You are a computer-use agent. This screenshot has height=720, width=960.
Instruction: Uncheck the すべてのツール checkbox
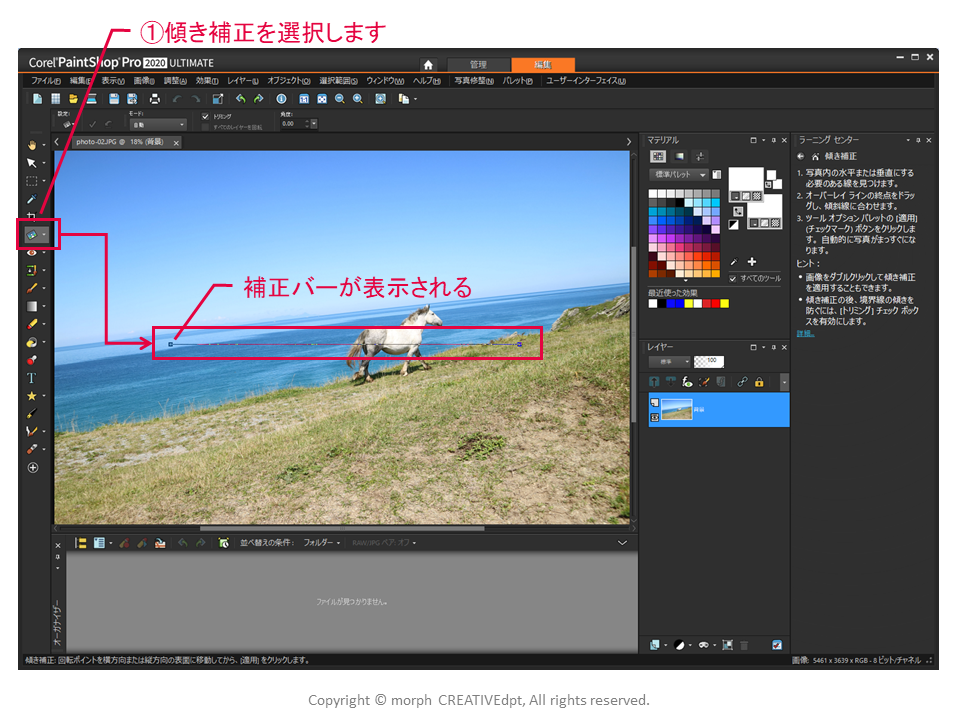(x=734, y=278)
